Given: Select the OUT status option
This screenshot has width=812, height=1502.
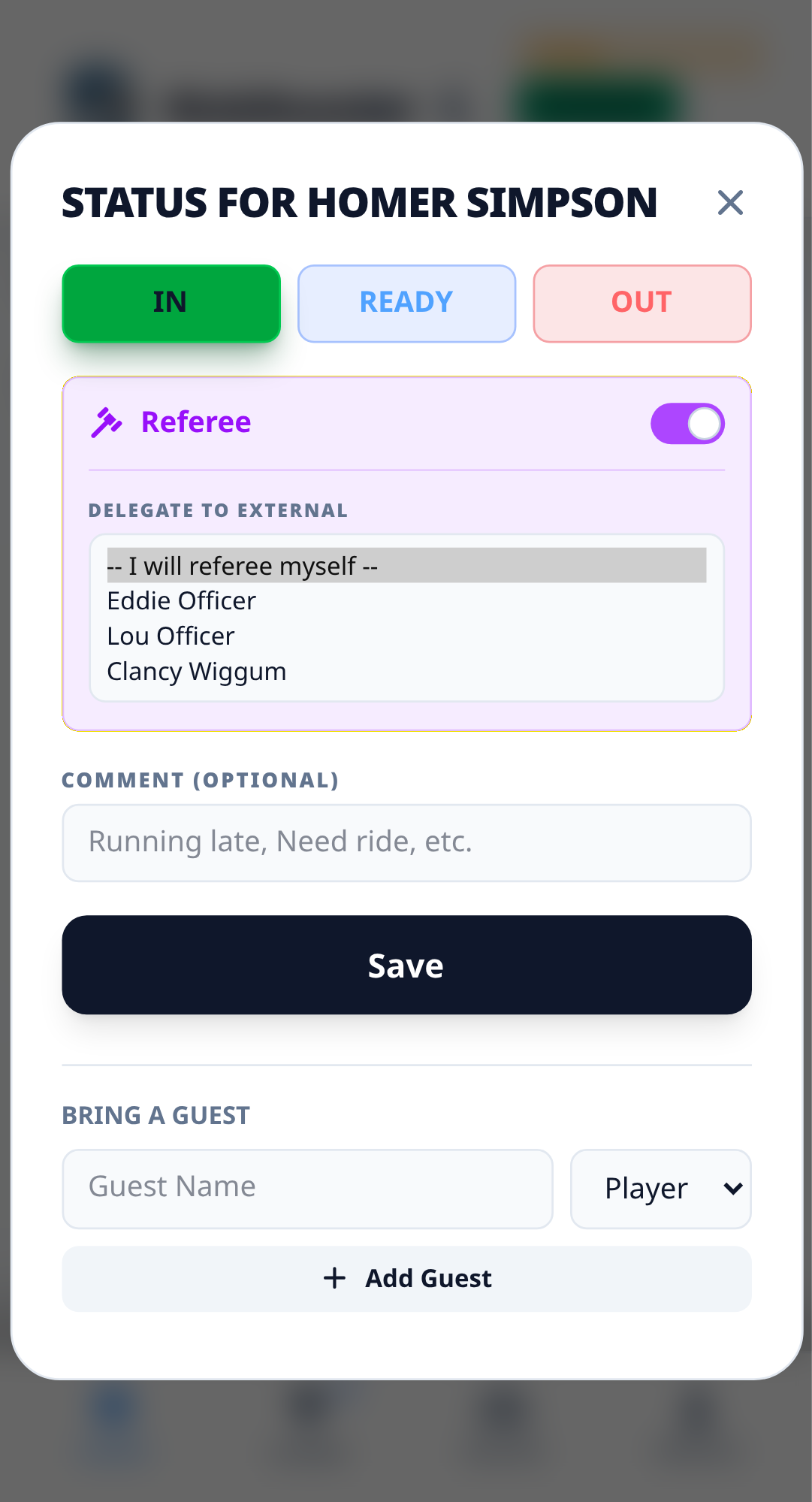Looking at the screenshot, I should click(x=641, y=303).
